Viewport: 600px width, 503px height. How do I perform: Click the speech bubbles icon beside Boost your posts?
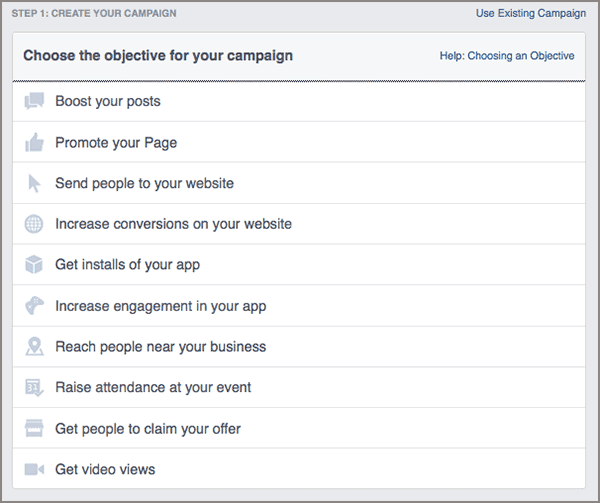[34, 101]
